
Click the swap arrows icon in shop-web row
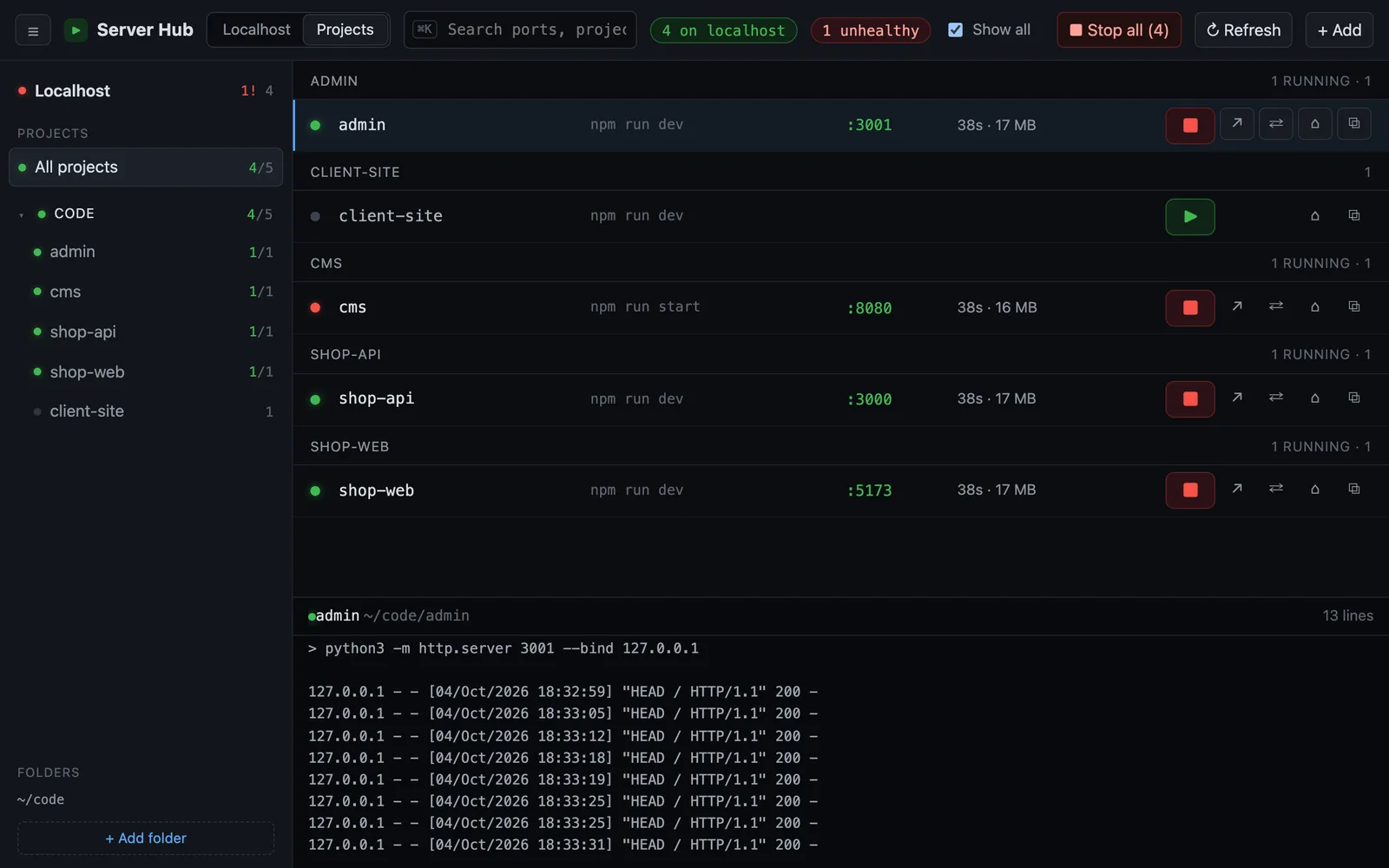tap(1275, 489)
